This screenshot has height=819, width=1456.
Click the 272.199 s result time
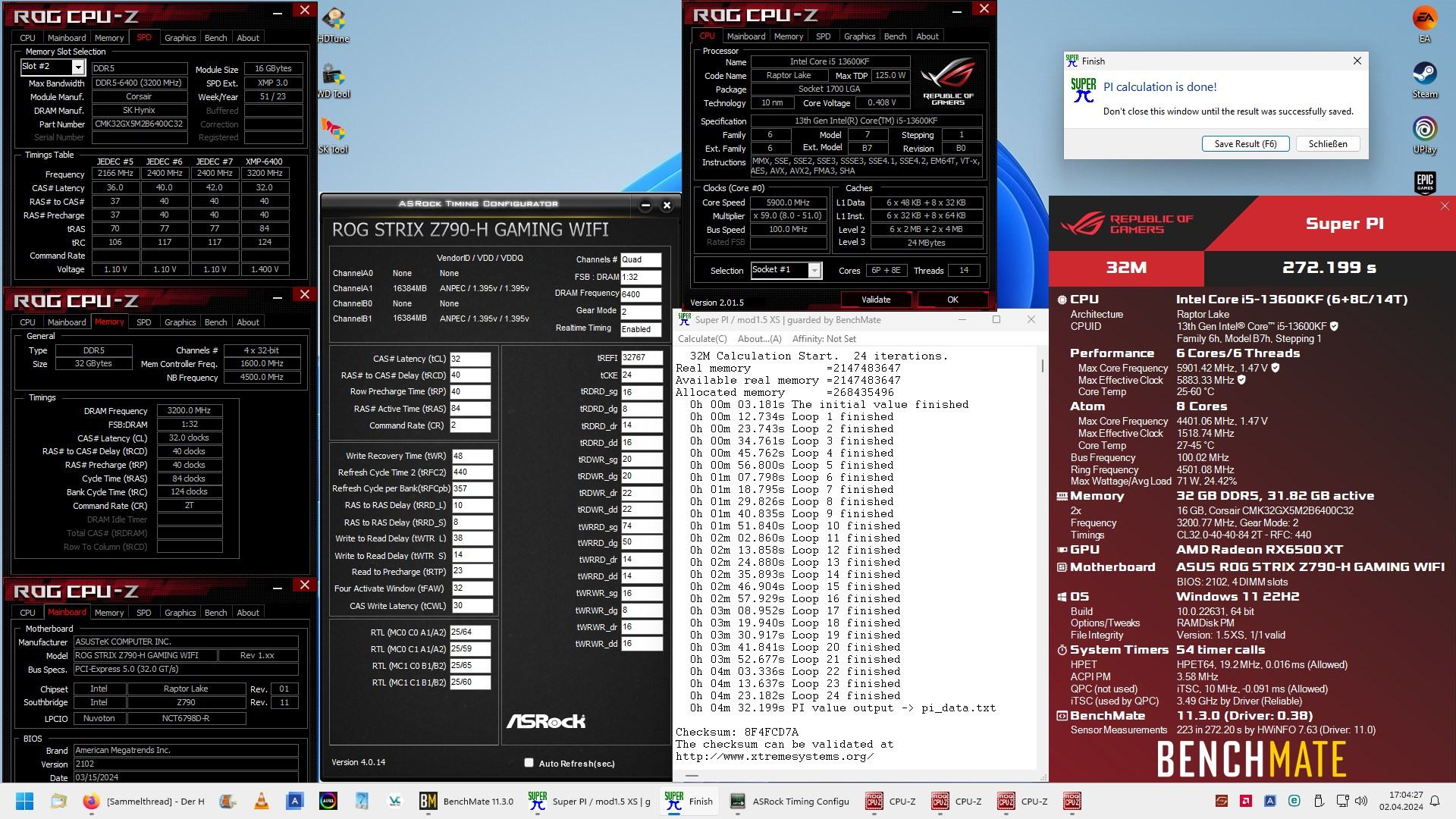coord(1329,268)
